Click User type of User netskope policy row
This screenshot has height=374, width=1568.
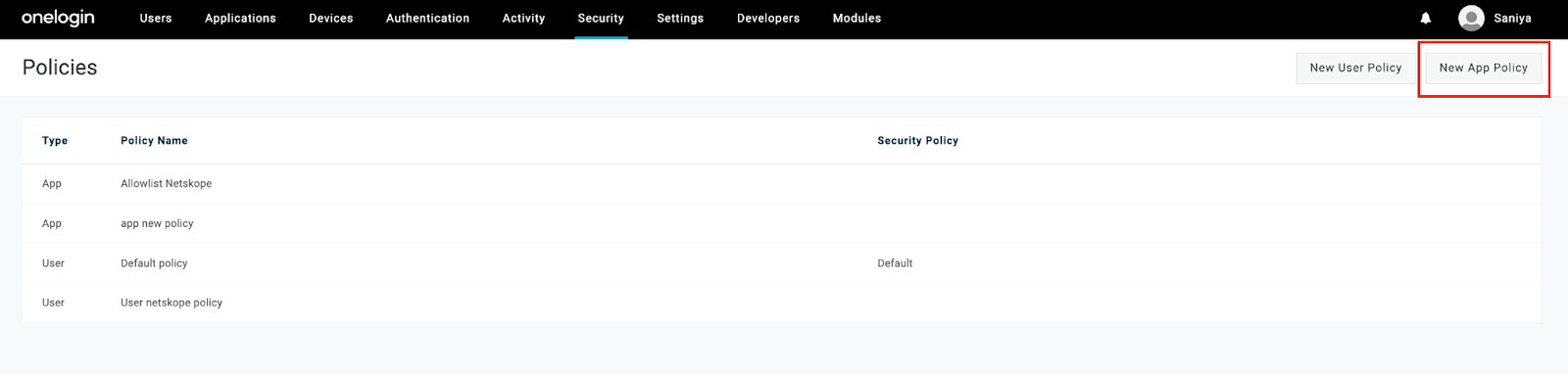click(x=53, y=303)
